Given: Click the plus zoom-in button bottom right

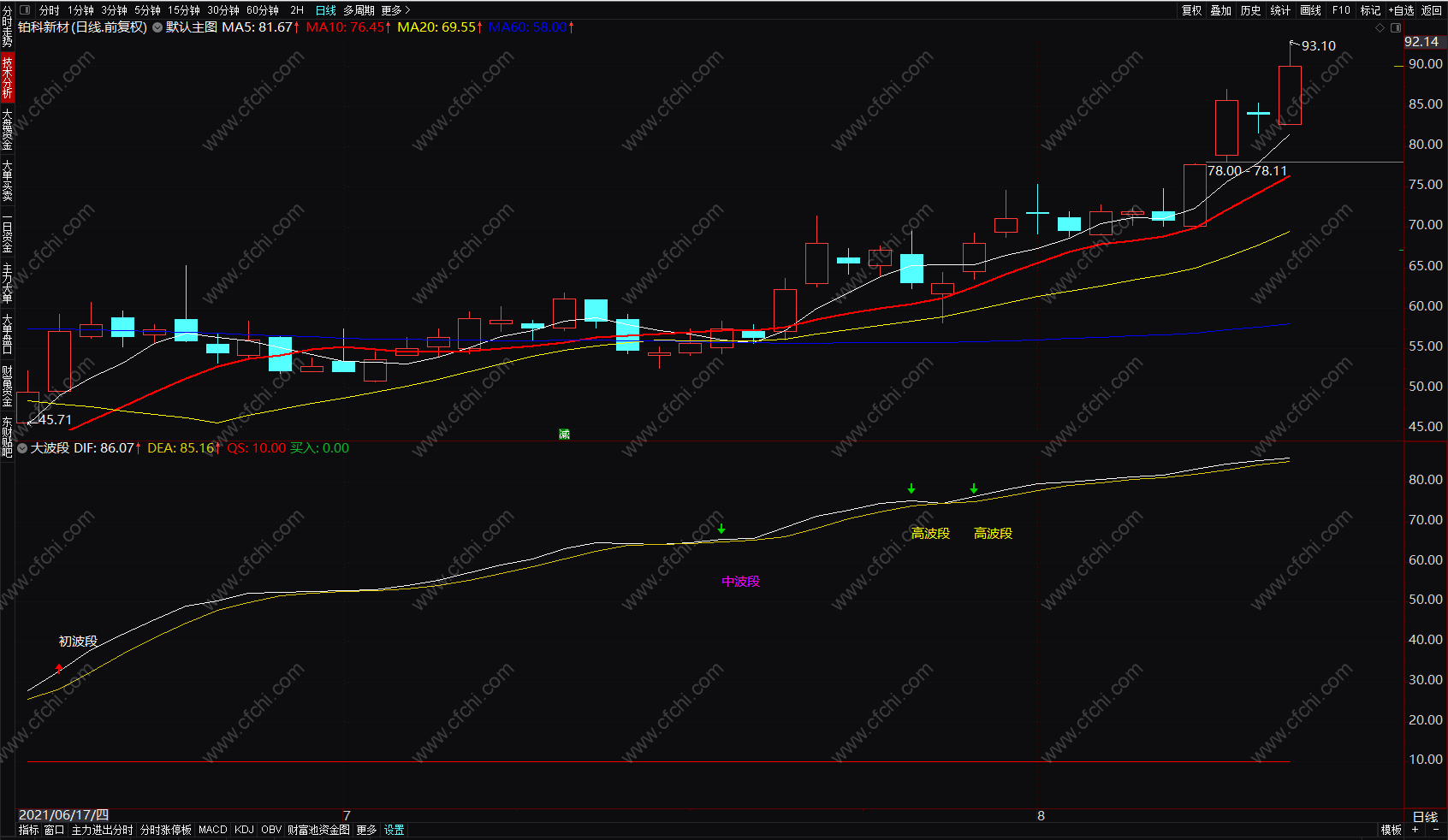Looking at the screenshot, I should (x=1415, y=830).
